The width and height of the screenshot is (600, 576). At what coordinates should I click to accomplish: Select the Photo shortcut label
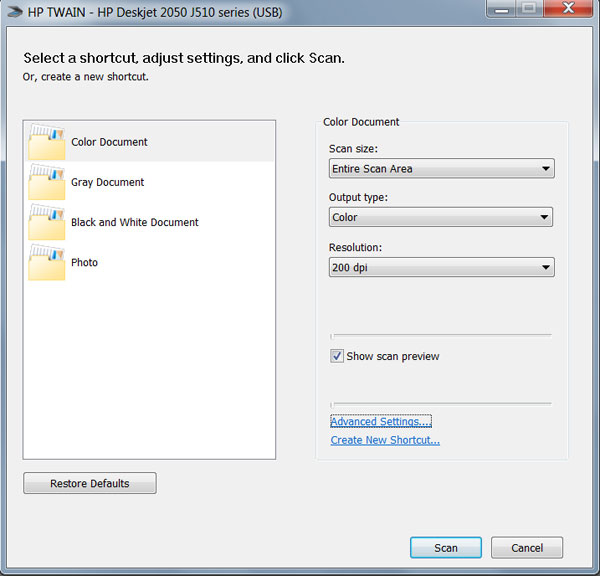84,263
